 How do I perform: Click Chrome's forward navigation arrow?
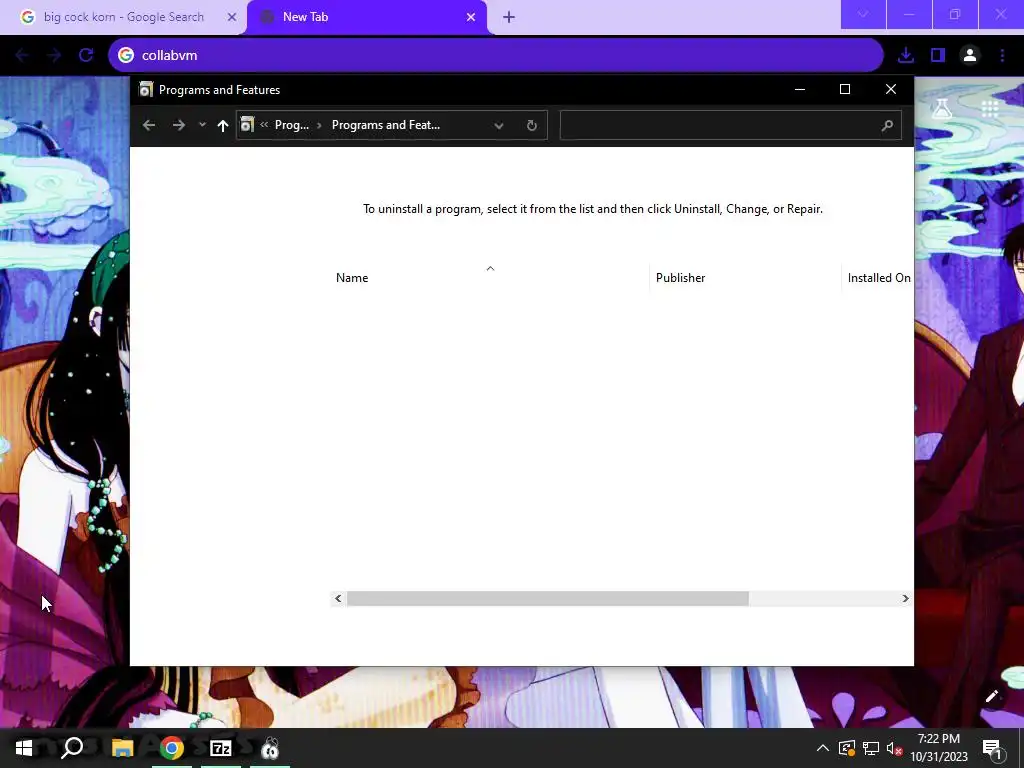coord(54,56)
